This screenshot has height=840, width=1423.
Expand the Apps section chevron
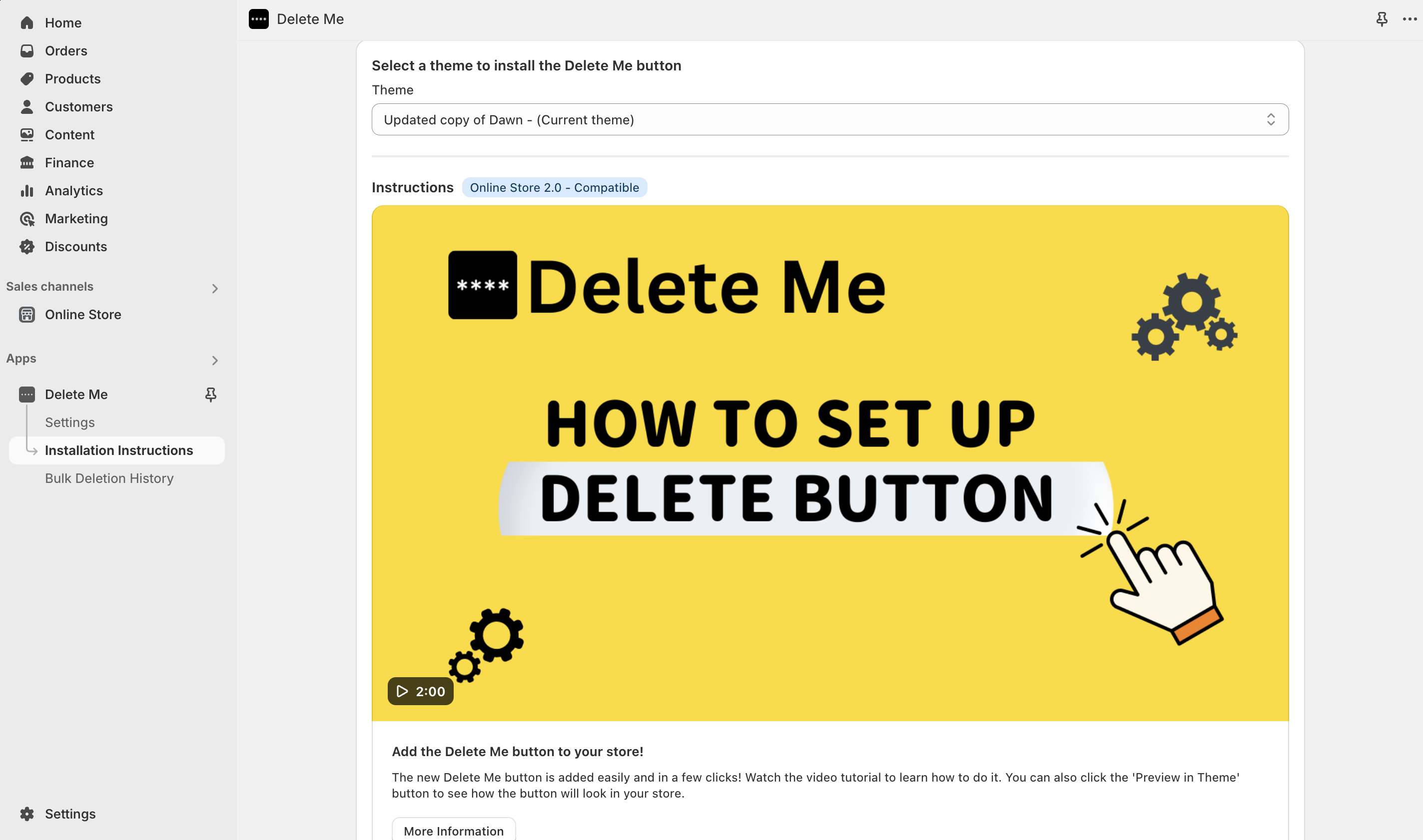coord(215,361)
